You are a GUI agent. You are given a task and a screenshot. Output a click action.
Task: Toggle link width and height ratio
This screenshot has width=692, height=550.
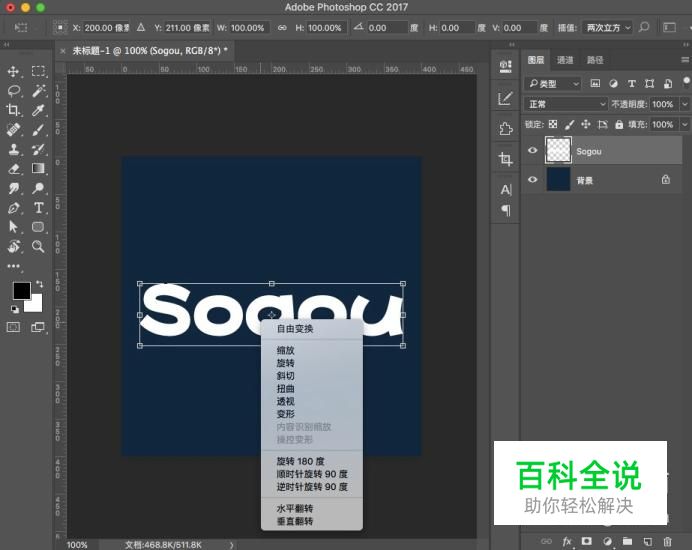click(x=282, y=27)
